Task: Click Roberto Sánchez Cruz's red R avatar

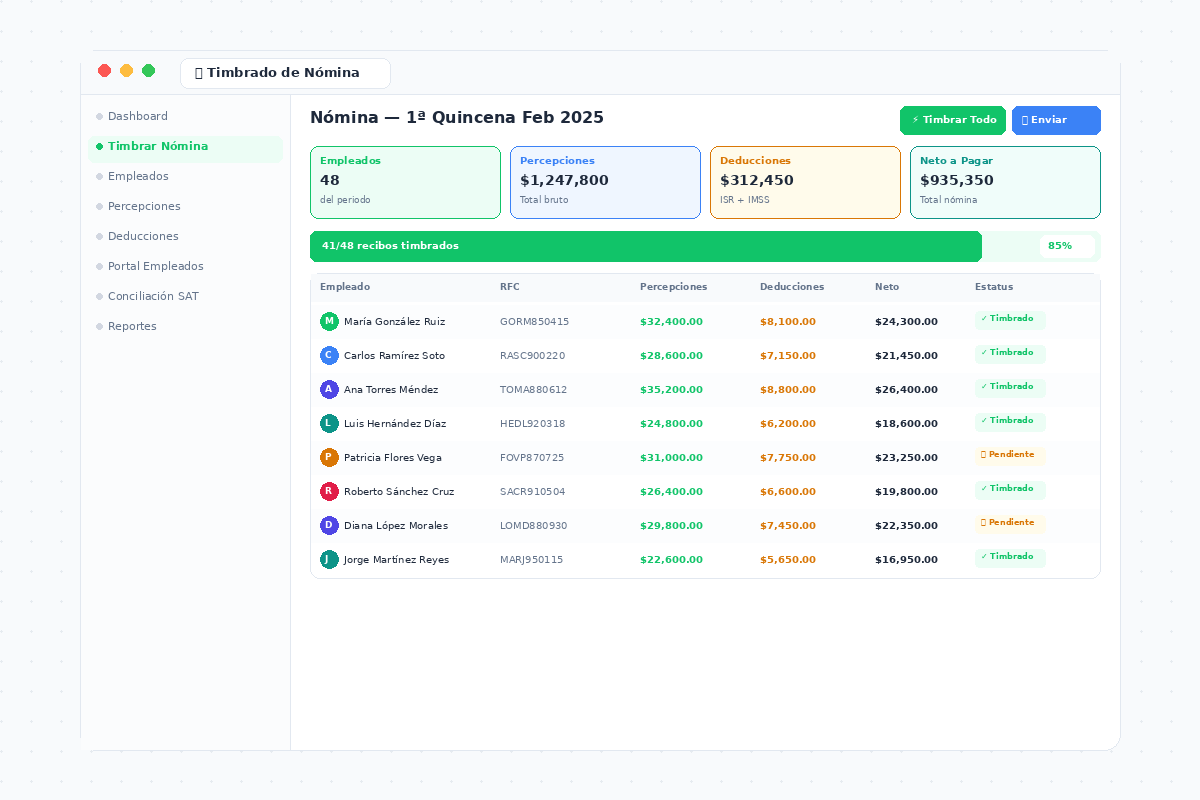Action: (x=329, y=491)
